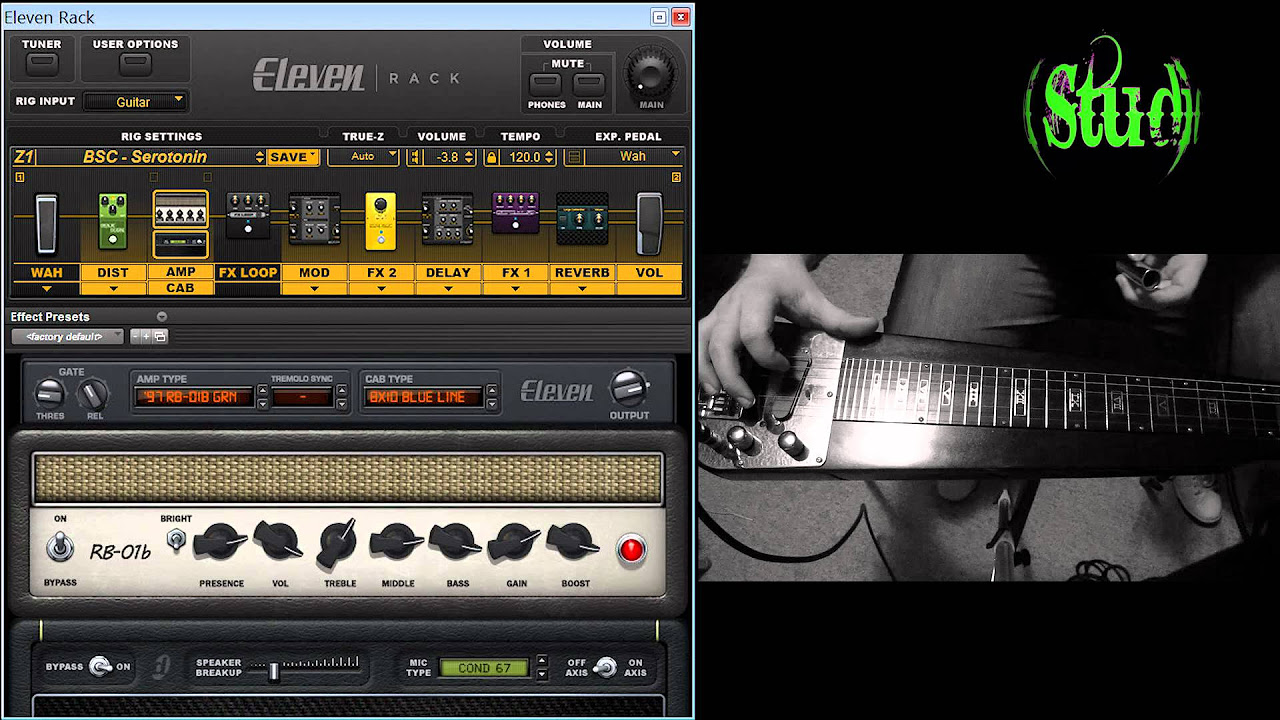Click the OUTPUT level knob
This screenshot has height=720, width=1280.
[628, 388]
